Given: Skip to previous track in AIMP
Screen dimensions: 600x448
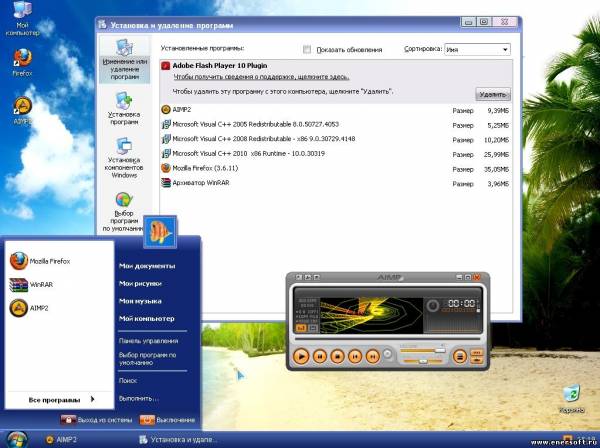Looking at the screenshot, I should pyautogui.click(x=355, y=357).
